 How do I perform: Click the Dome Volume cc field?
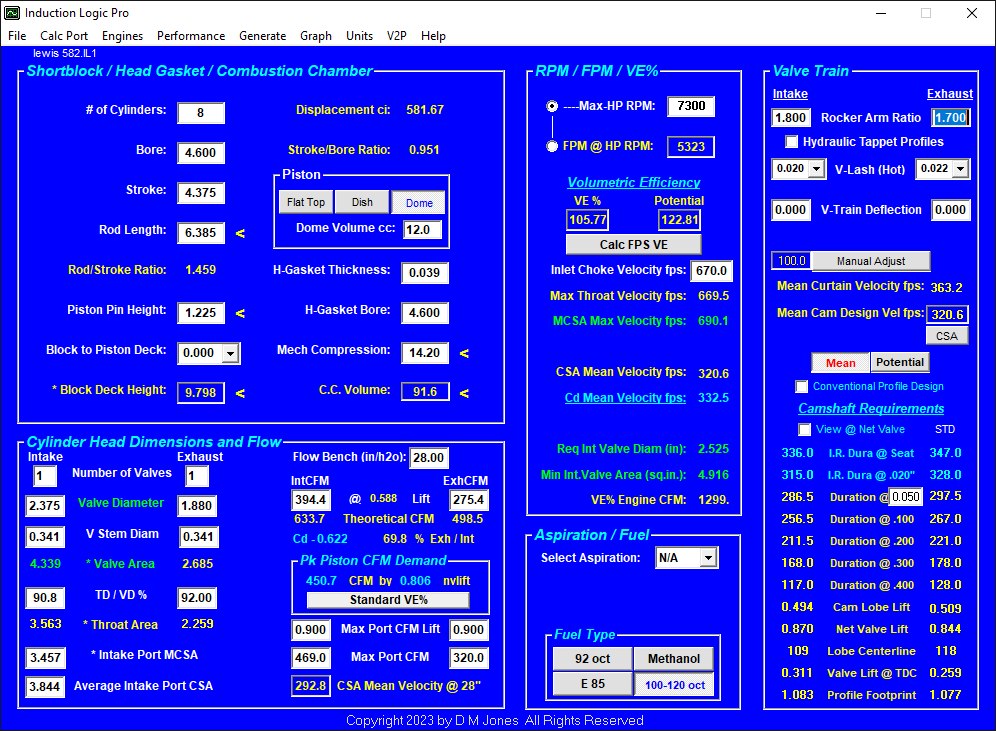[422, 229]
